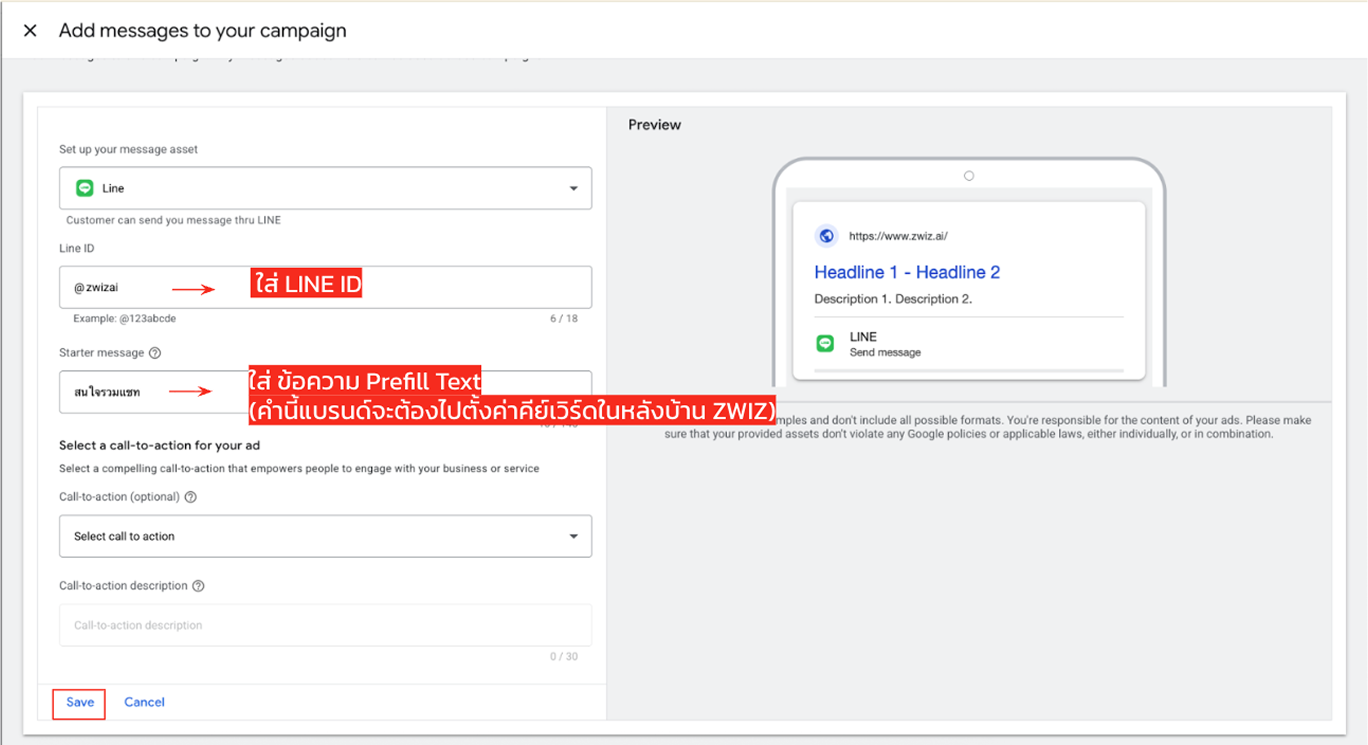This screenshot has width=1368, height=745.
Task: Click the '6 / 18' character counter
Action: tap(563, 319)
